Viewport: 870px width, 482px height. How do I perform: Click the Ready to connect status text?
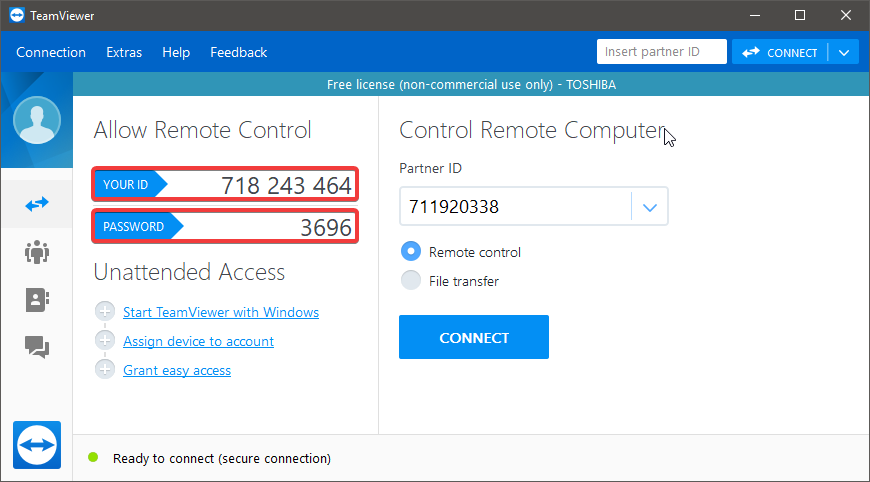(x=222, y=458)
